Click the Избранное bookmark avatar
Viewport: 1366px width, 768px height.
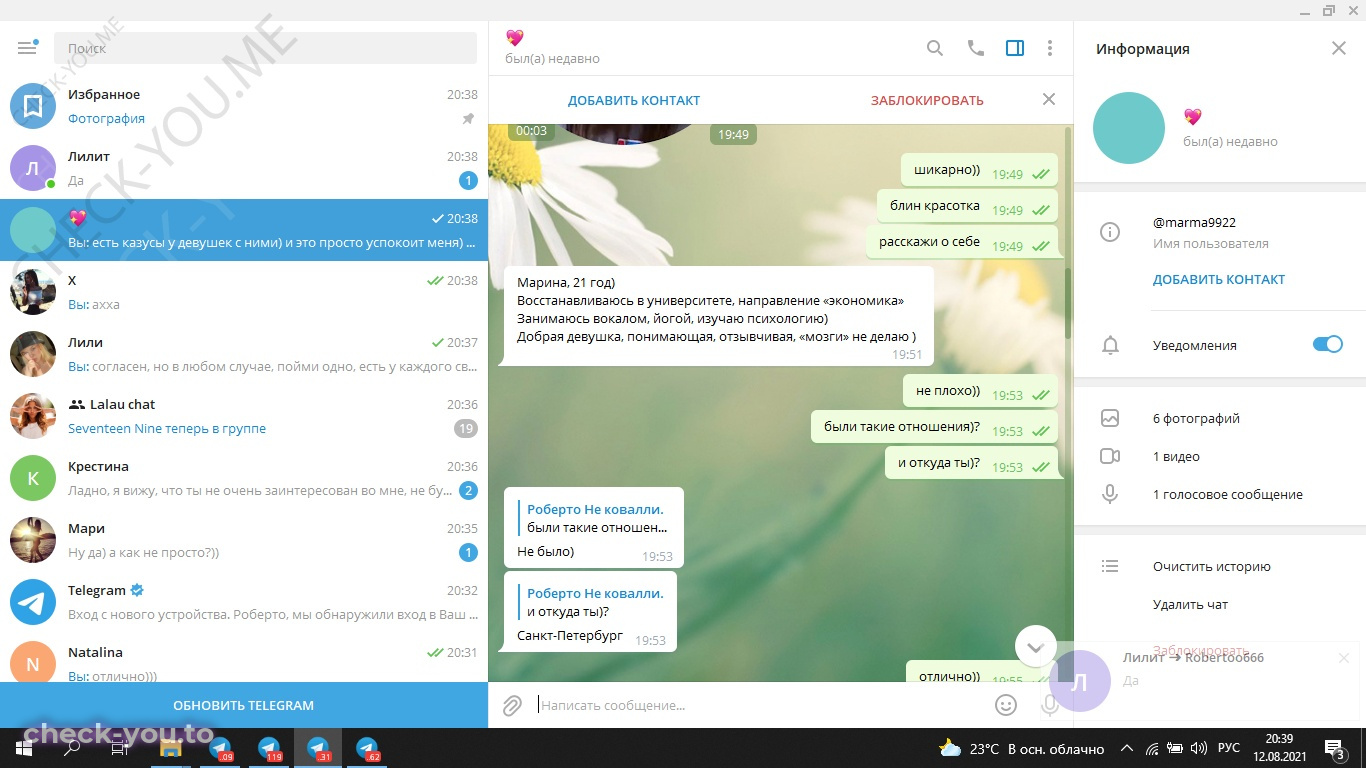click(x=33, y=106)
